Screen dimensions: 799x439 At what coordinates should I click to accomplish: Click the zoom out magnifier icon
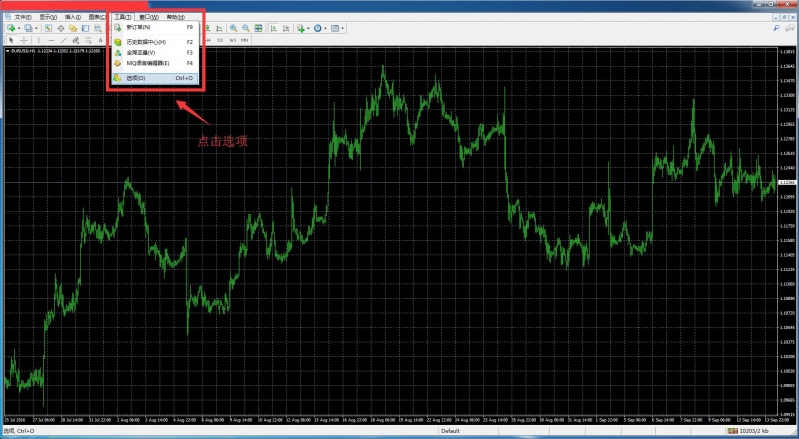tap(245, 28)
